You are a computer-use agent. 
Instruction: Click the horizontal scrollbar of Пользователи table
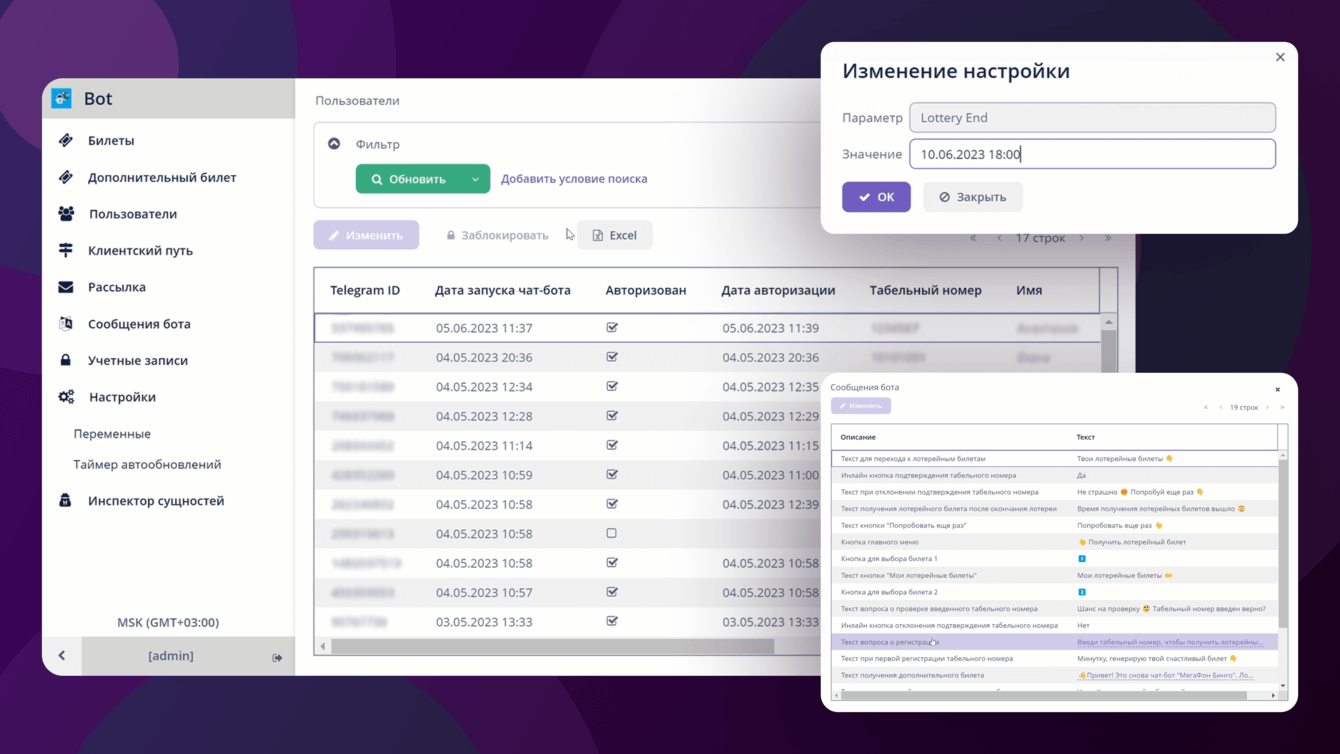pos(552,647)
